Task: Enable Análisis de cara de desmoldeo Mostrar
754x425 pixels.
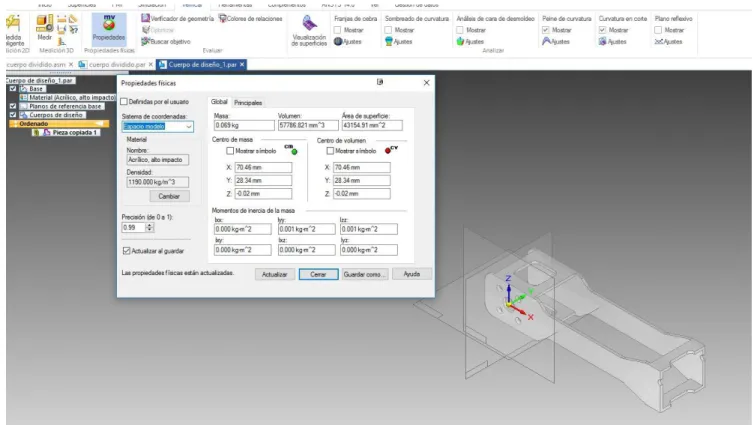Action: click(x=460, y=30)
